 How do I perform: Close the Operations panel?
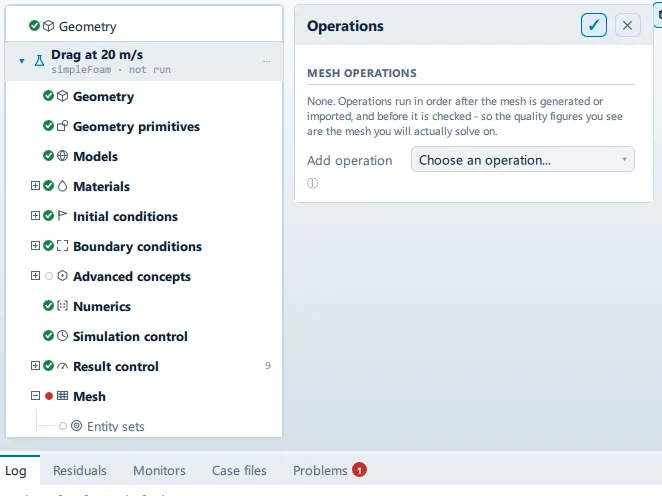pyautogui.click(x=627, y=25)
